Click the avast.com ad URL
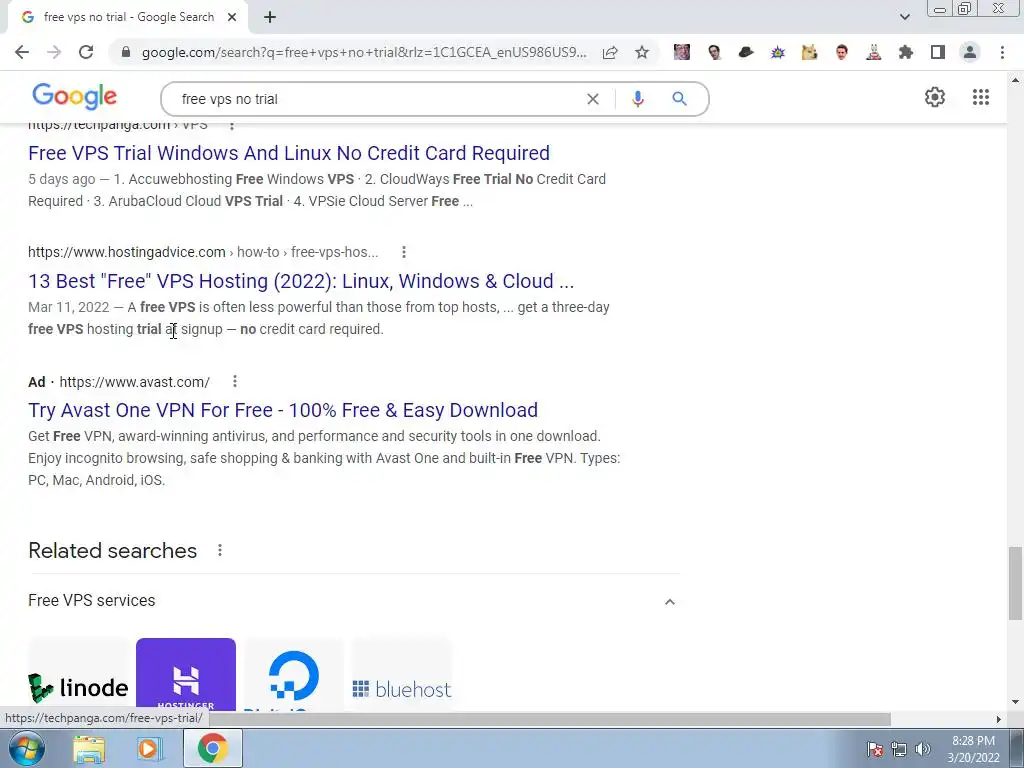 (135, 382)
